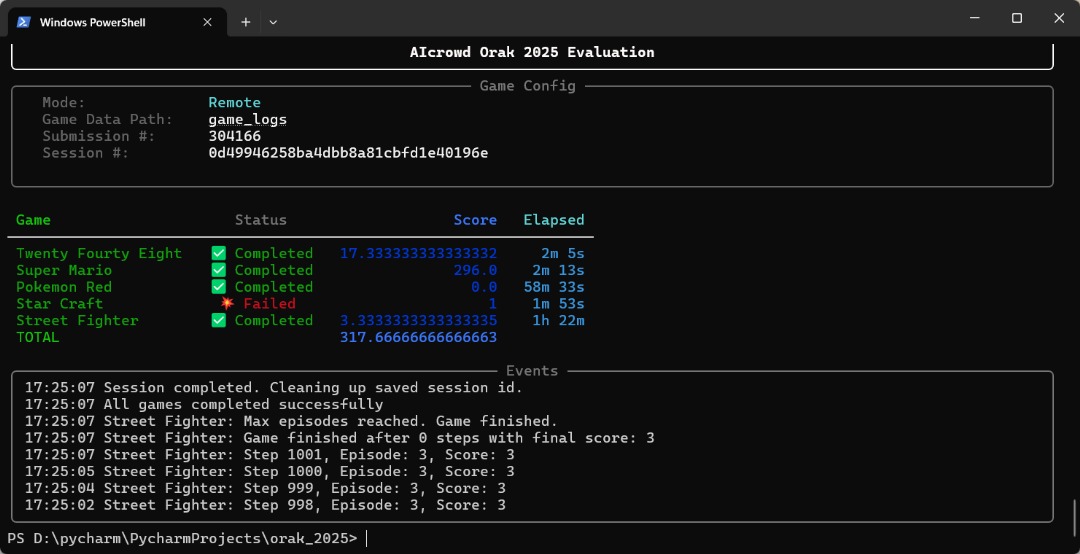Click the red Failed icon for Star Craft
Image resolution: width=1080 pixels, height=554 pixels.
pos(227,303)
